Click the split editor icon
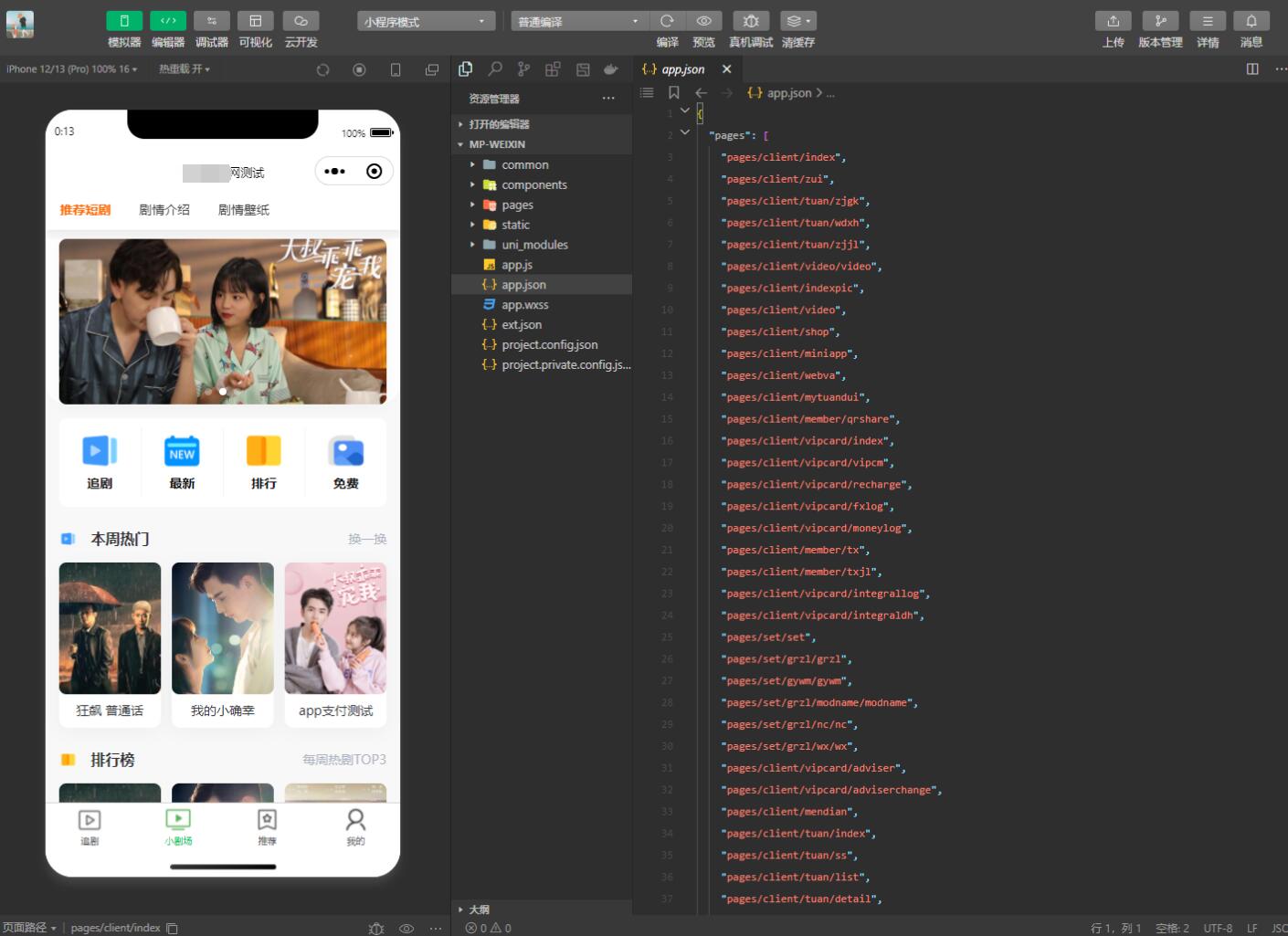 pos(1252,69)
